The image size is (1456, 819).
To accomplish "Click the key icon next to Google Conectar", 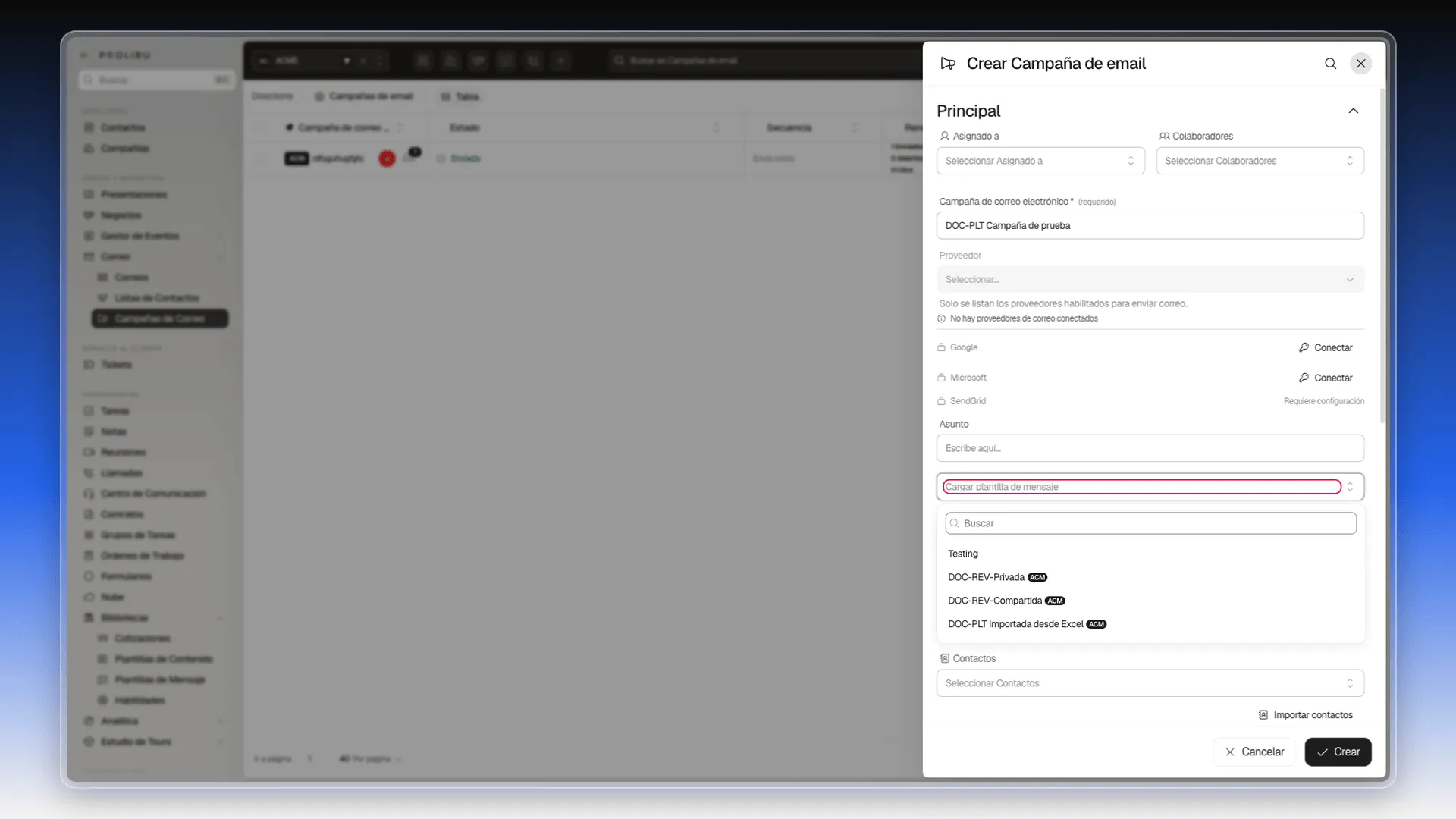I will [1304, 347].
